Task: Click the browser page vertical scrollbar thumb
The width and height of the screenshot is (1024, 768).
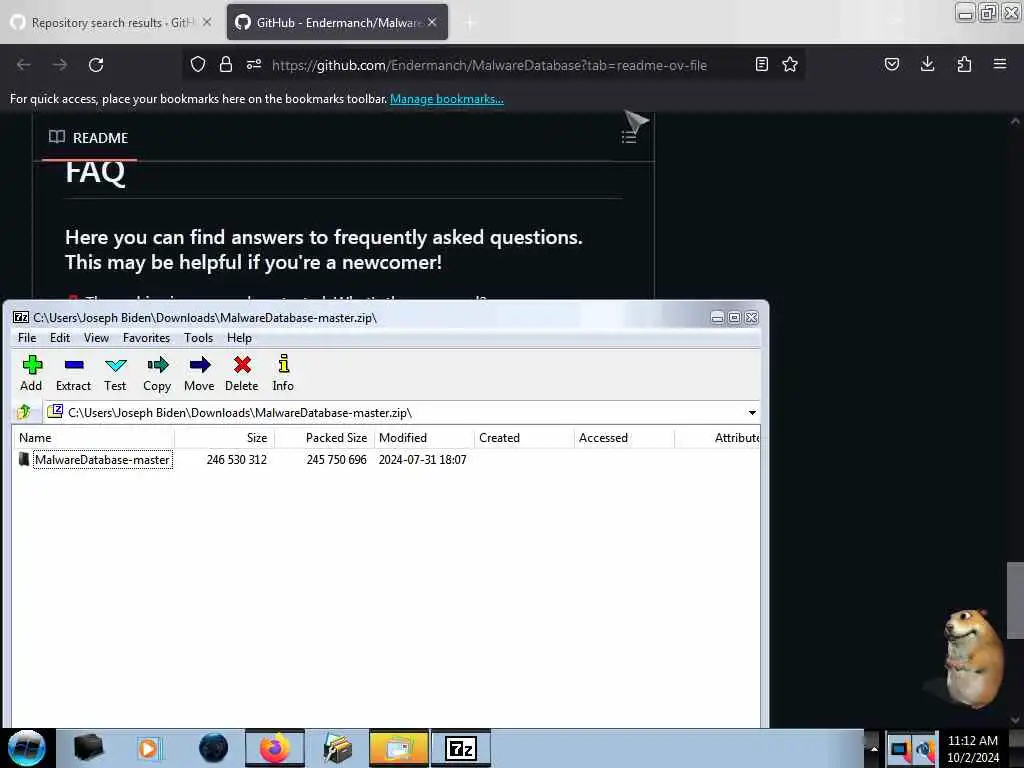Action: pyautogui.click(x=1015, y=600)
